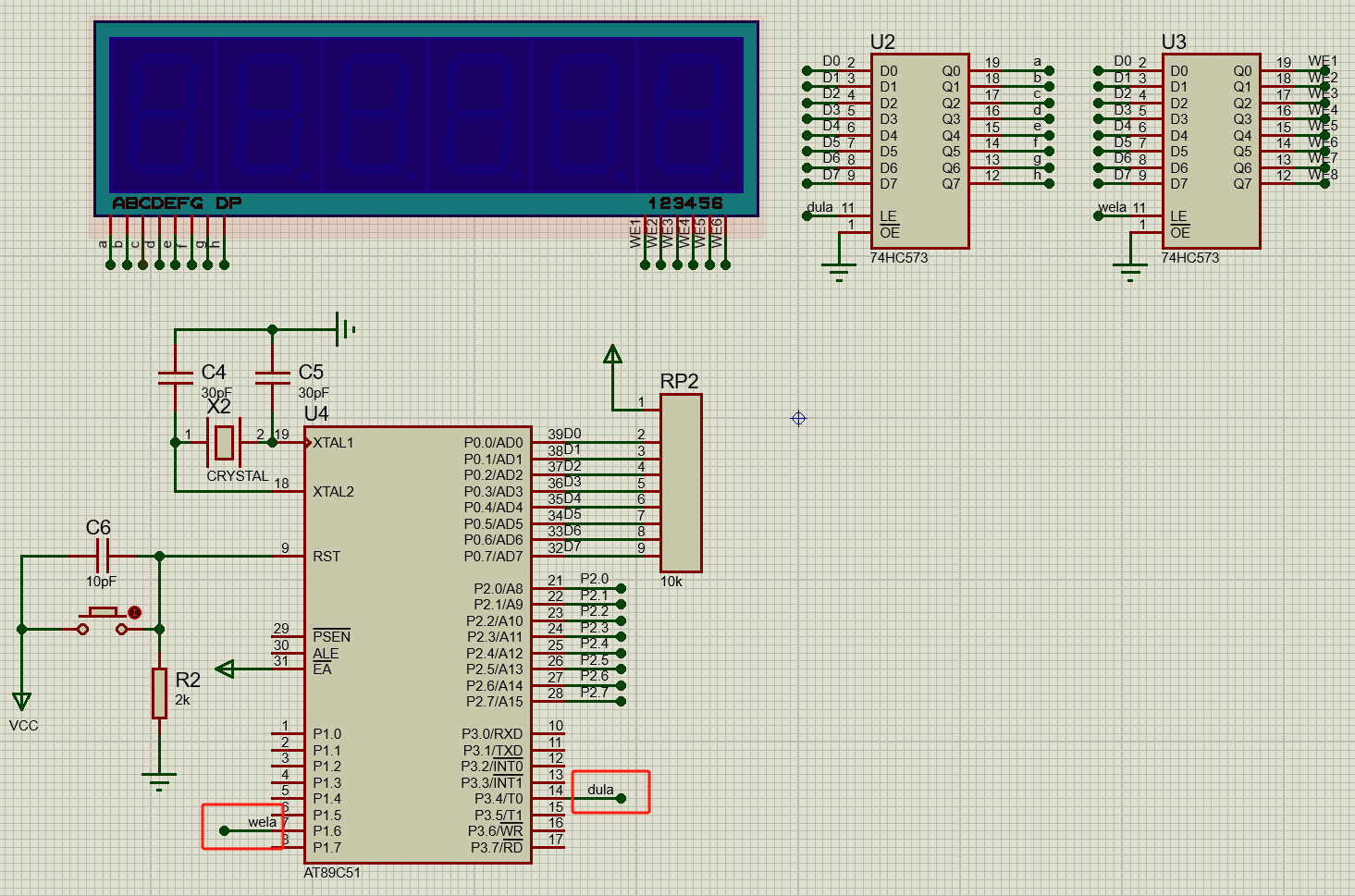The width and height of the screenshot is (1355, 896).
Task: Click the 30pF value under C5
Action: coord(314,393)
